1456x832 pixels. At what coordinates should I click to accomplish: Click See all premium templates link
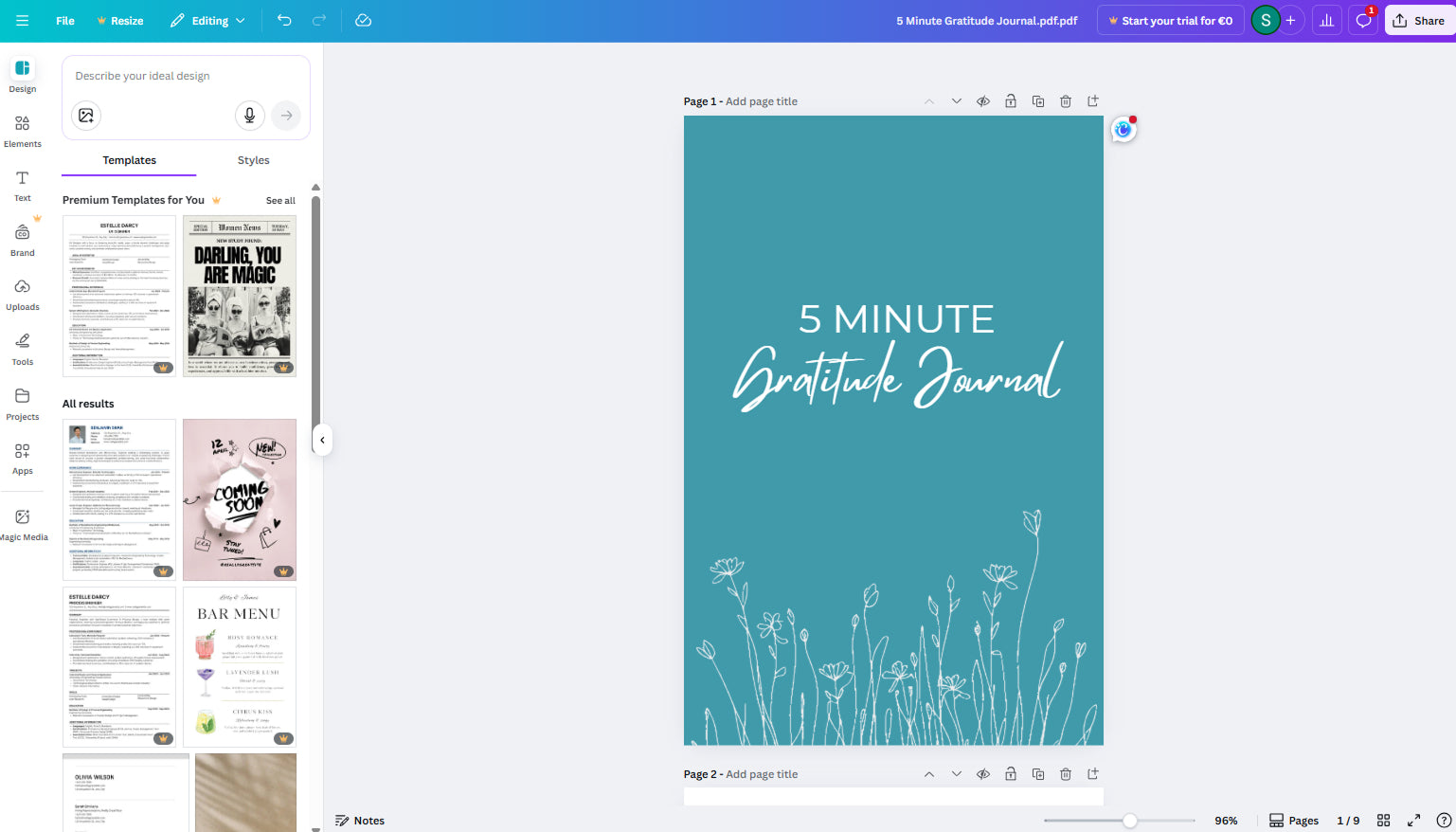280,201
